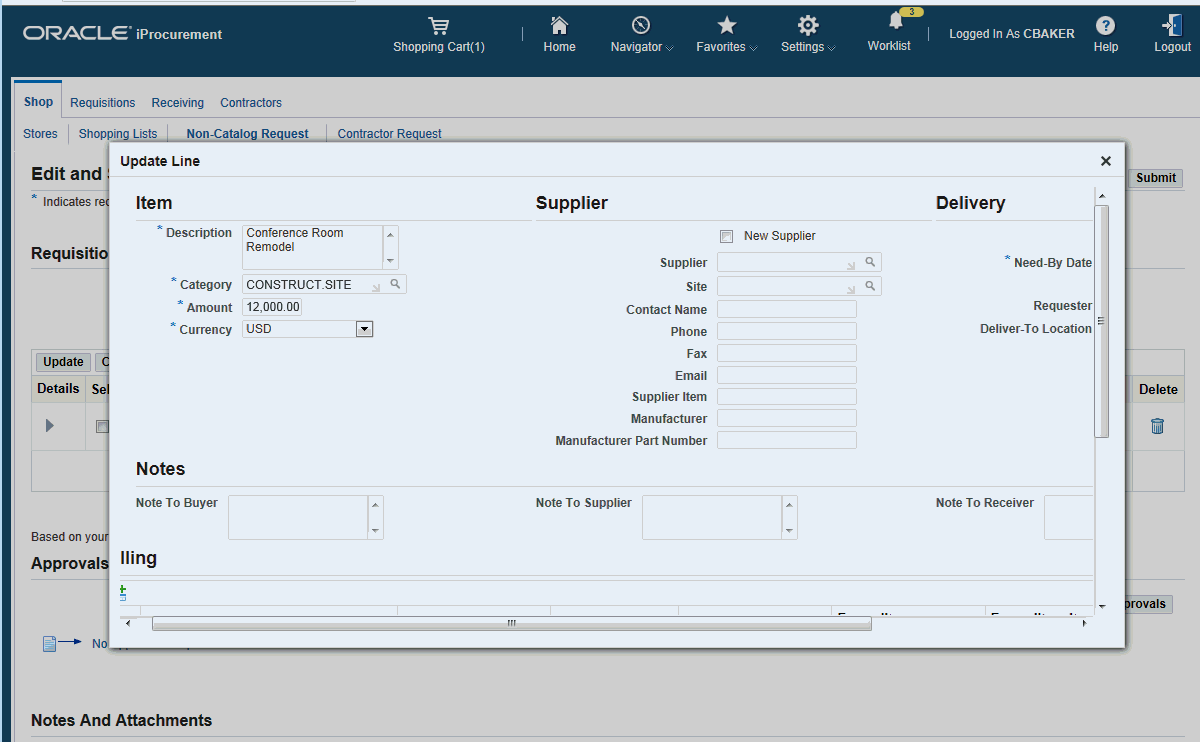1200x742 pixels.
Task: Click the Oracle iProcurement logo
Action: click(123, 34)
